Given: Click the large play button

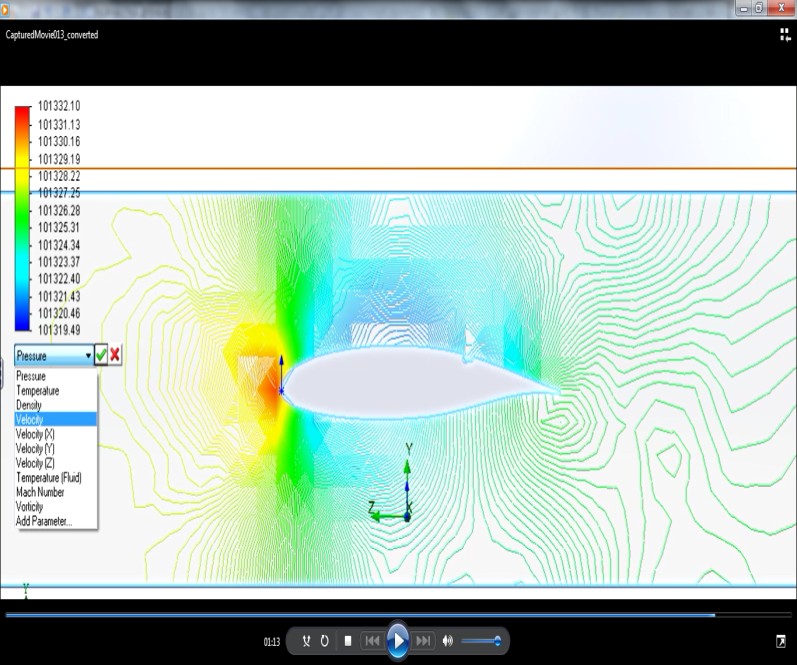Looking at the screenshot, I should pyautogui.click(x=398, y=641).
